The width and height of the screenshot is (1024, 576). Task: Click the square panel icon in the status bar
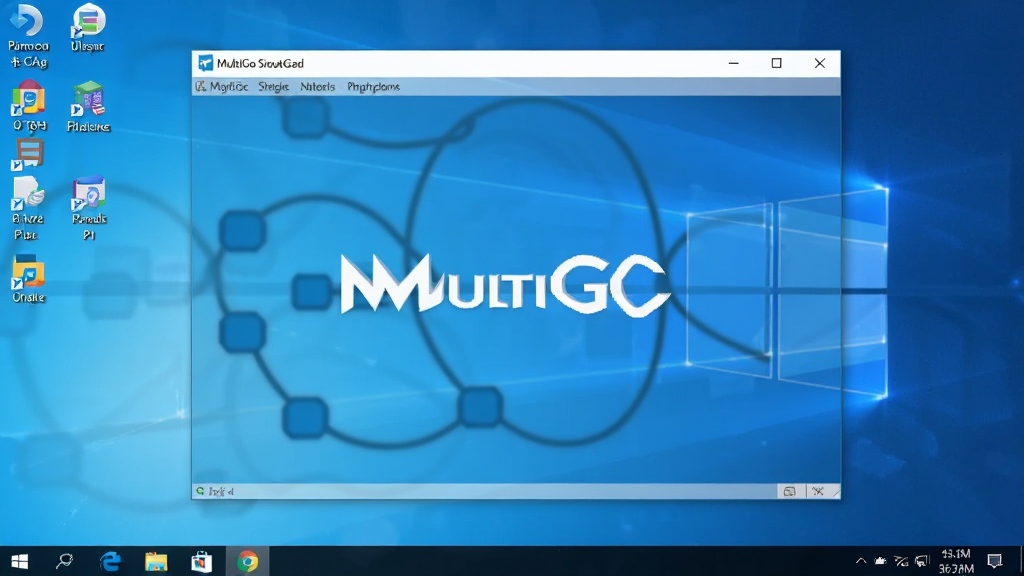point(790,491)
